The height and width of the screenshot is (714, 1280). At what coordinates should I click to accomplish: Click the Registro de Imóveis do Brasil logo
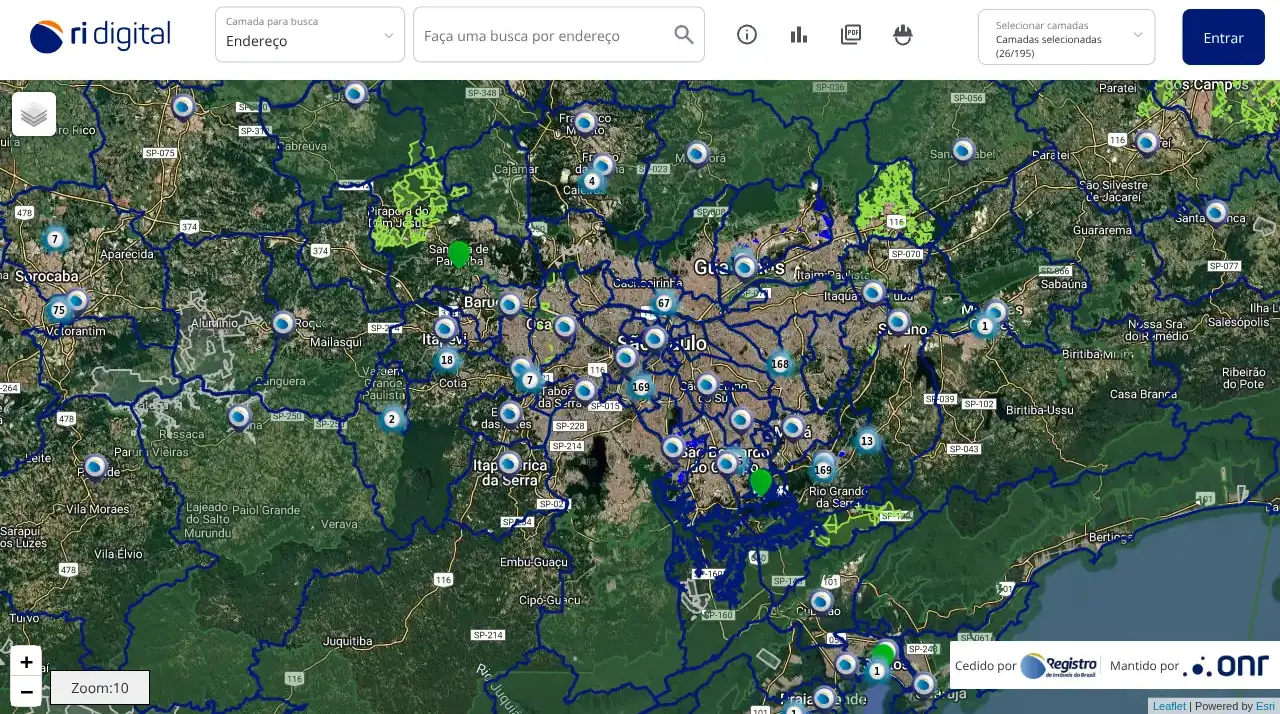coord(1058,665)
